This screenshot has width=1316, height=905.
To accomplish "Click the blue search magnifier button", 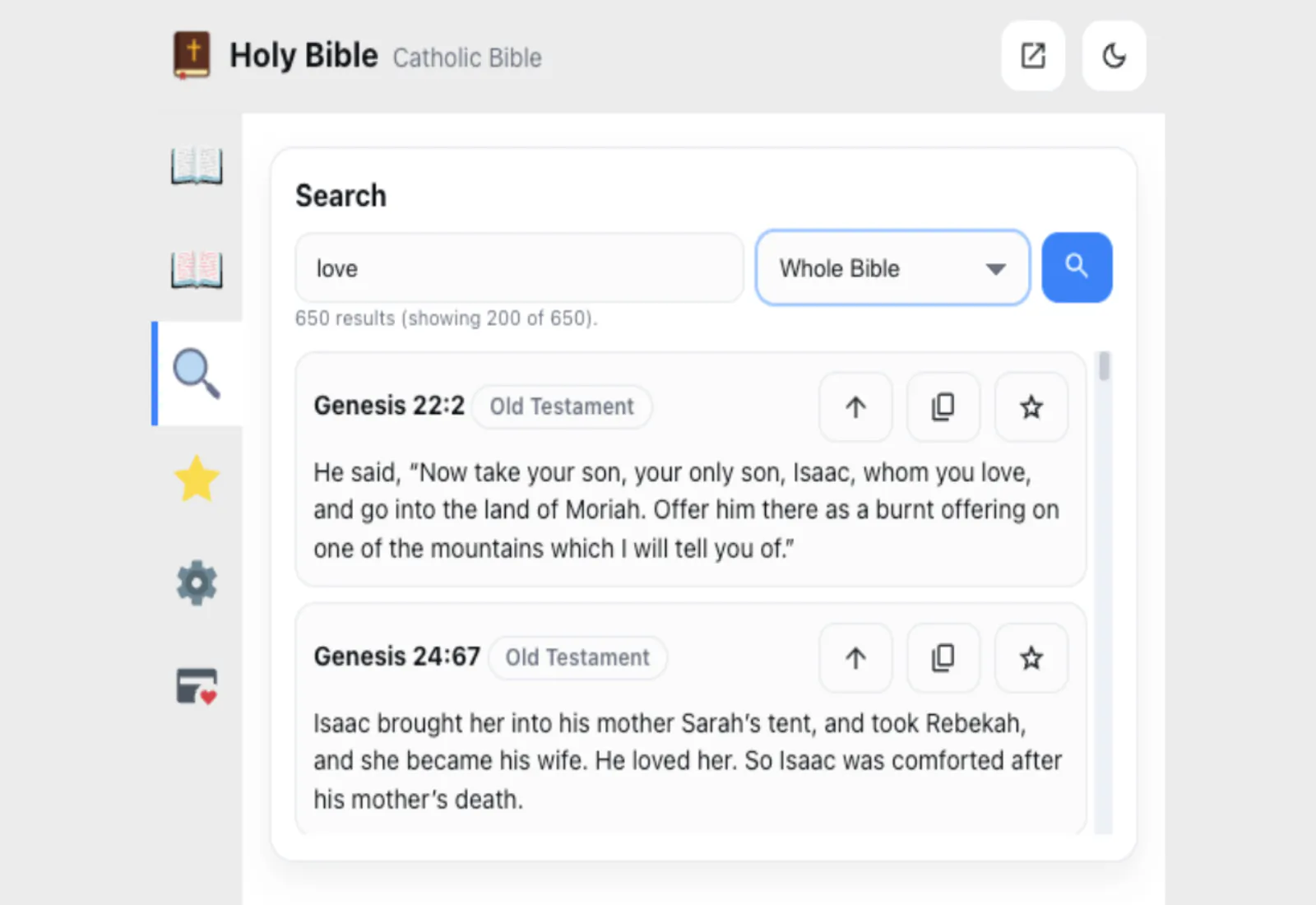I will coord(1076,267).
